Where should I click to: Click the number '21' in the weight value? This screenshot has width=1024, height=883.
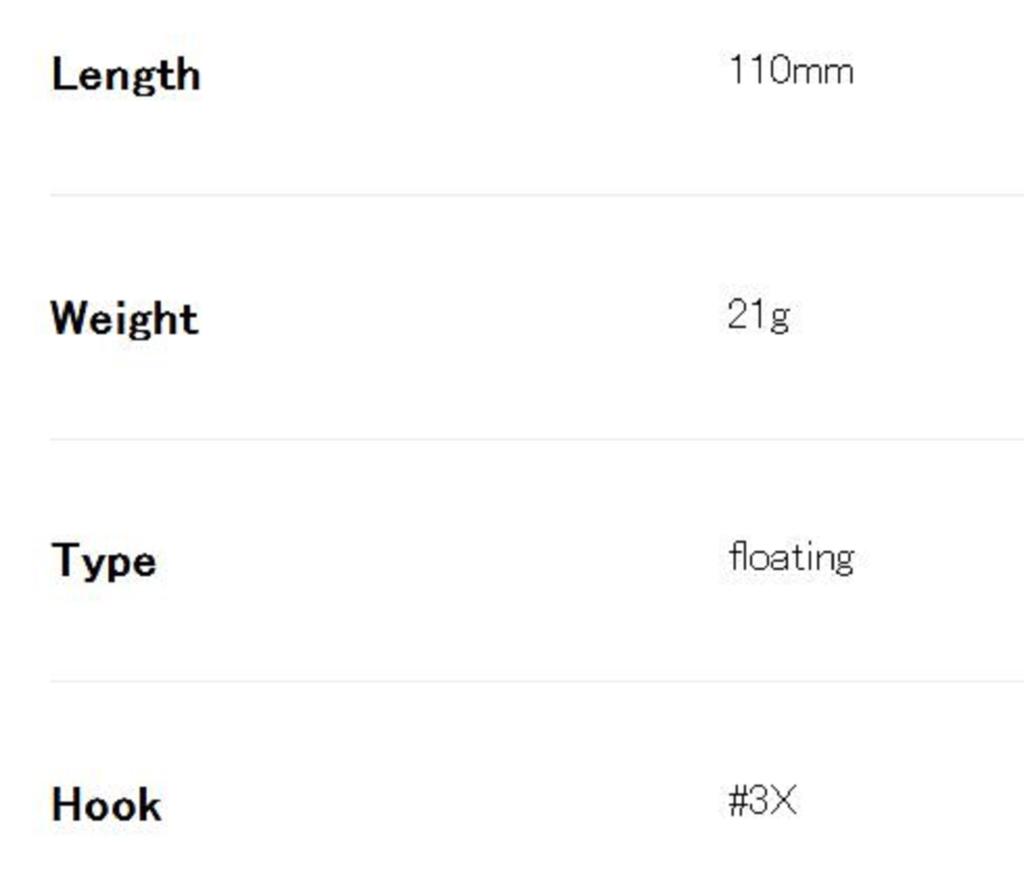click(747, 315)
